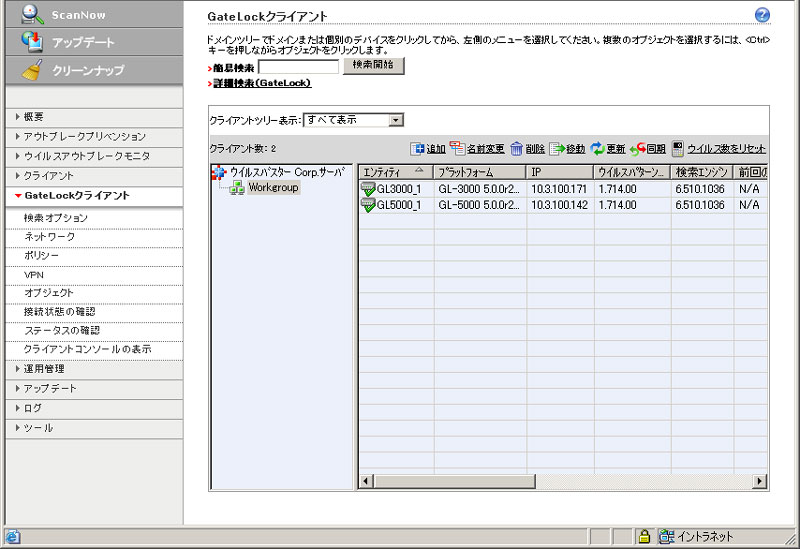800x549 pixels.
Task: Click the 移動 move icon
Action: (x=557, y=148)
